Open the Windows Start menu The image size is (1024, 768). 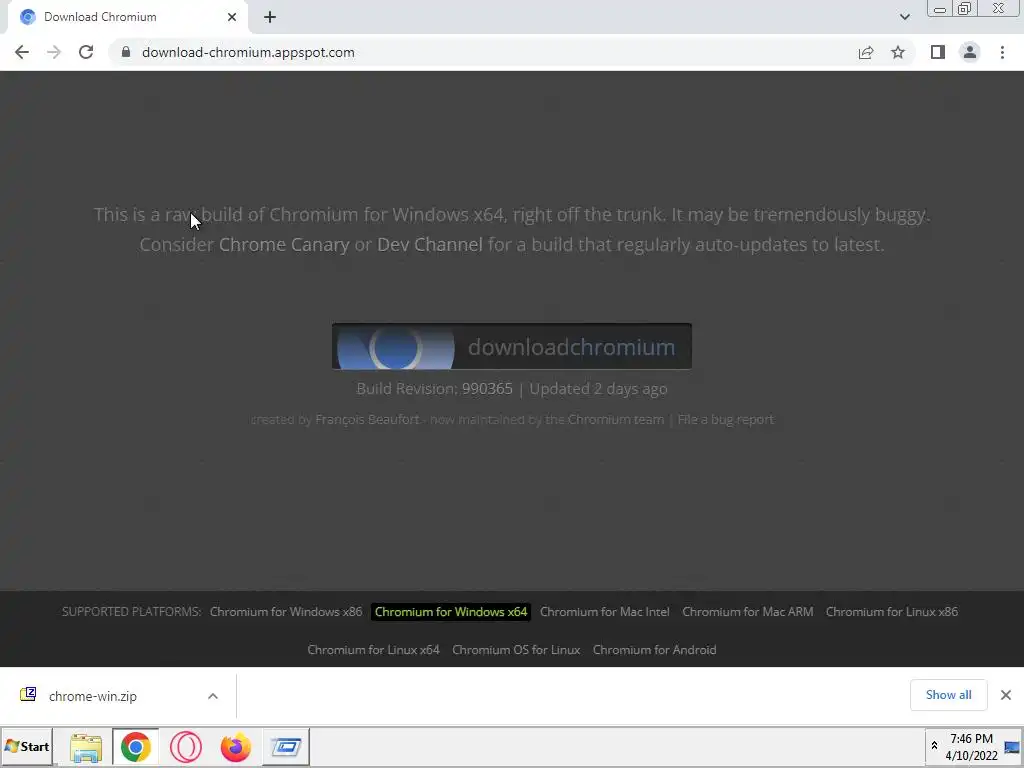pyautogui.click(x=27, y=746)
